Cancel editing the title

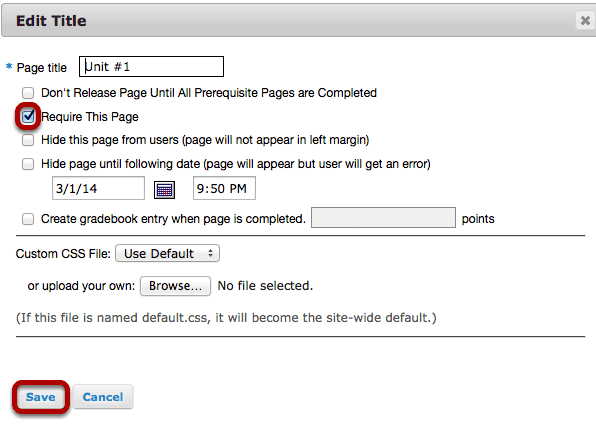[103, 397]
